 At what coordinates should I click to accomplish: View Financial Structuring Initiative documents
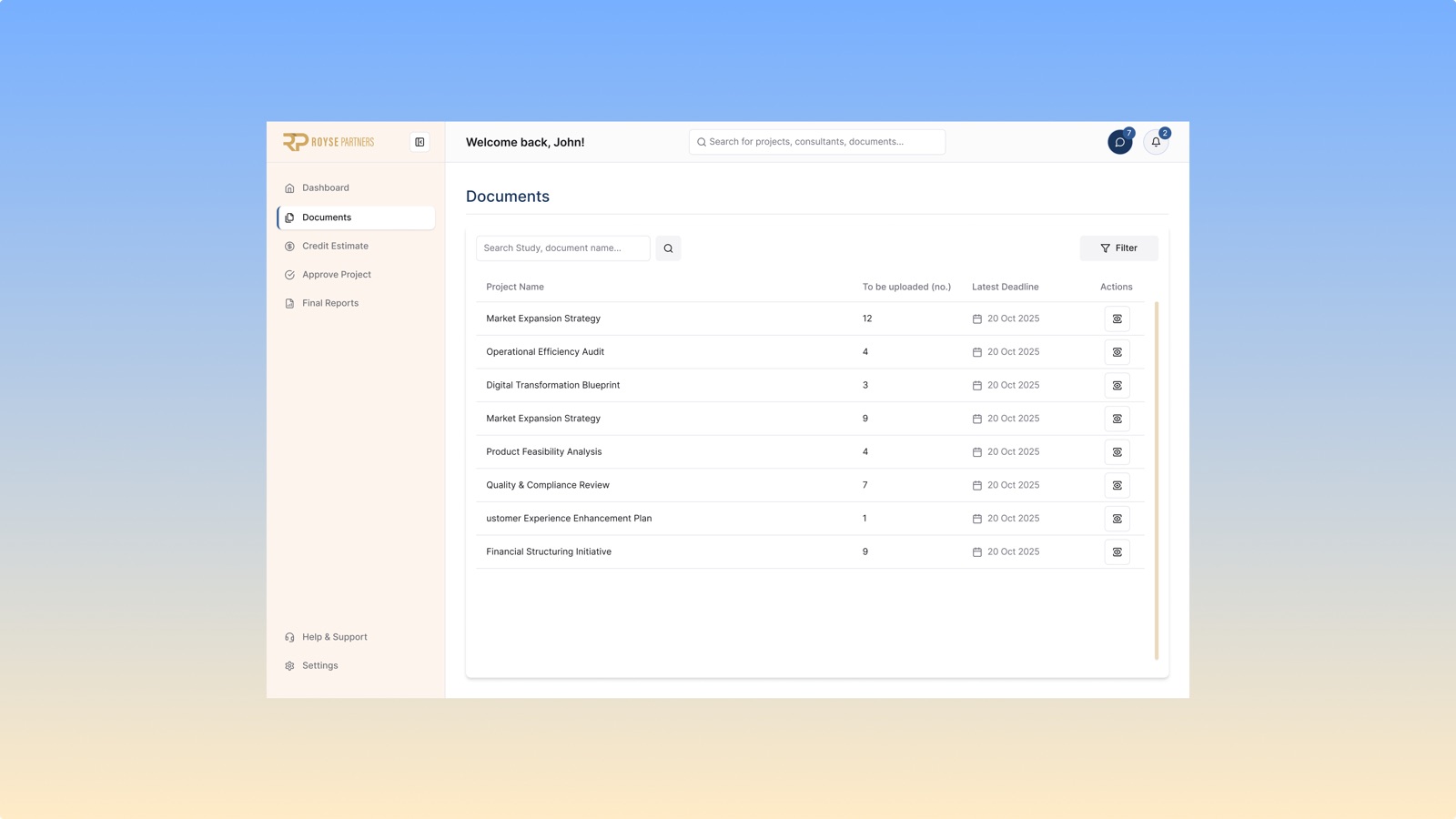[1117, 552]
